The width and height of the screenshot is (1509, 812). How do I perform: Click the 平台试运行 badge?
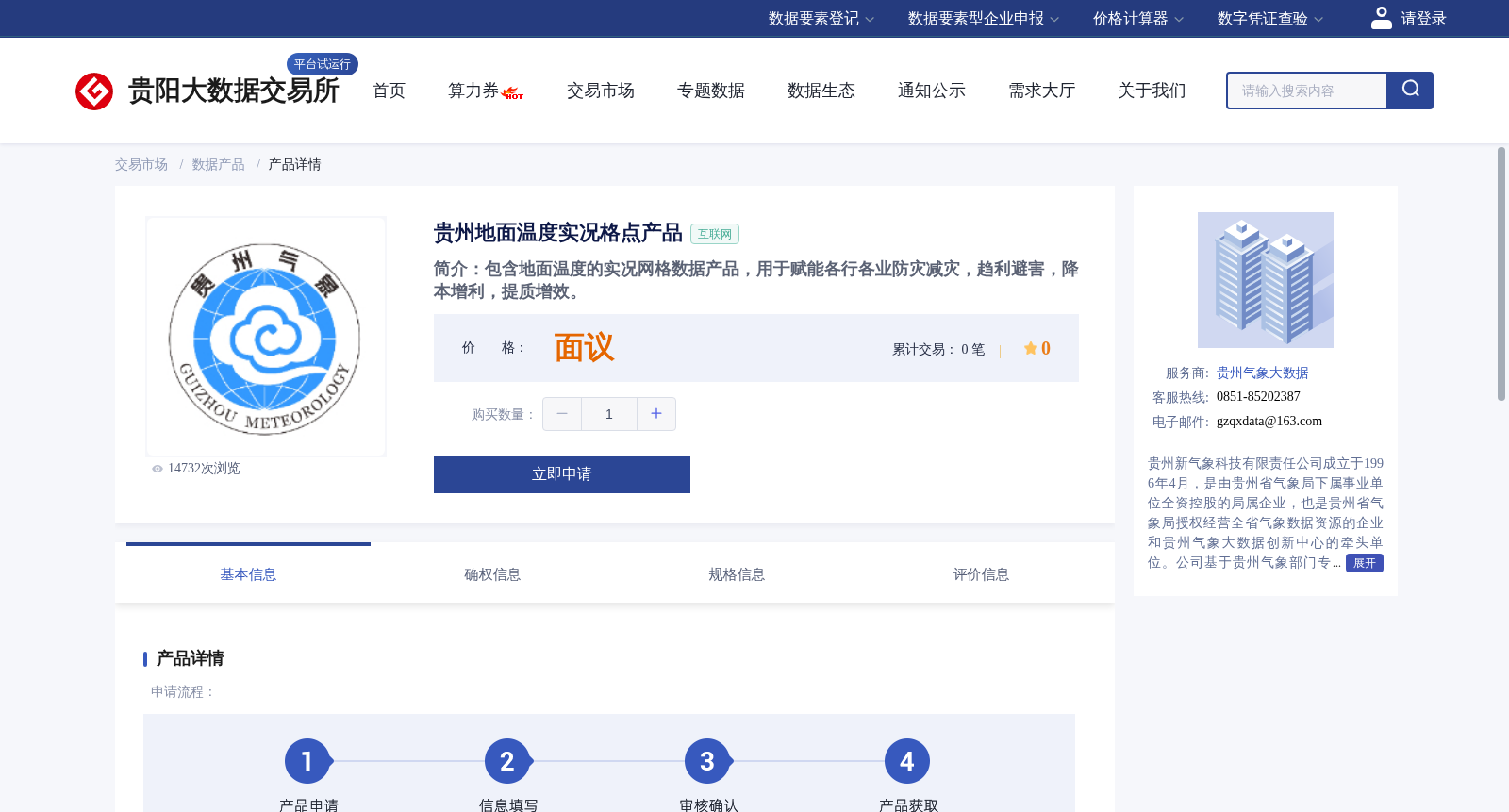coord(323,64)
